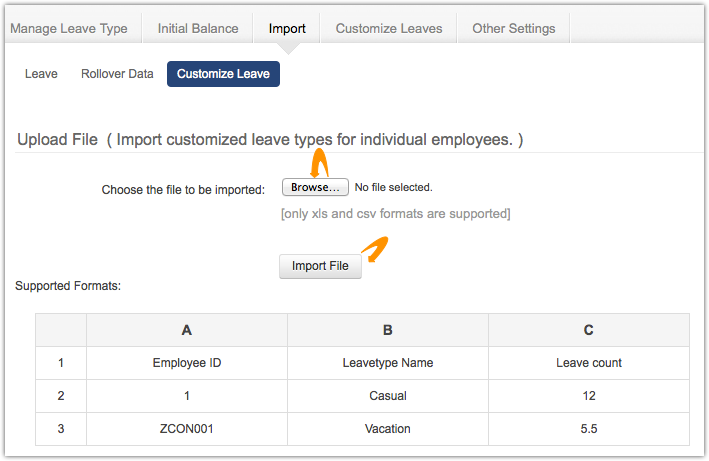The height and width of the screenshot is (461, 709).
Task: Select column B header cell
Action: [x=387, y=330]
